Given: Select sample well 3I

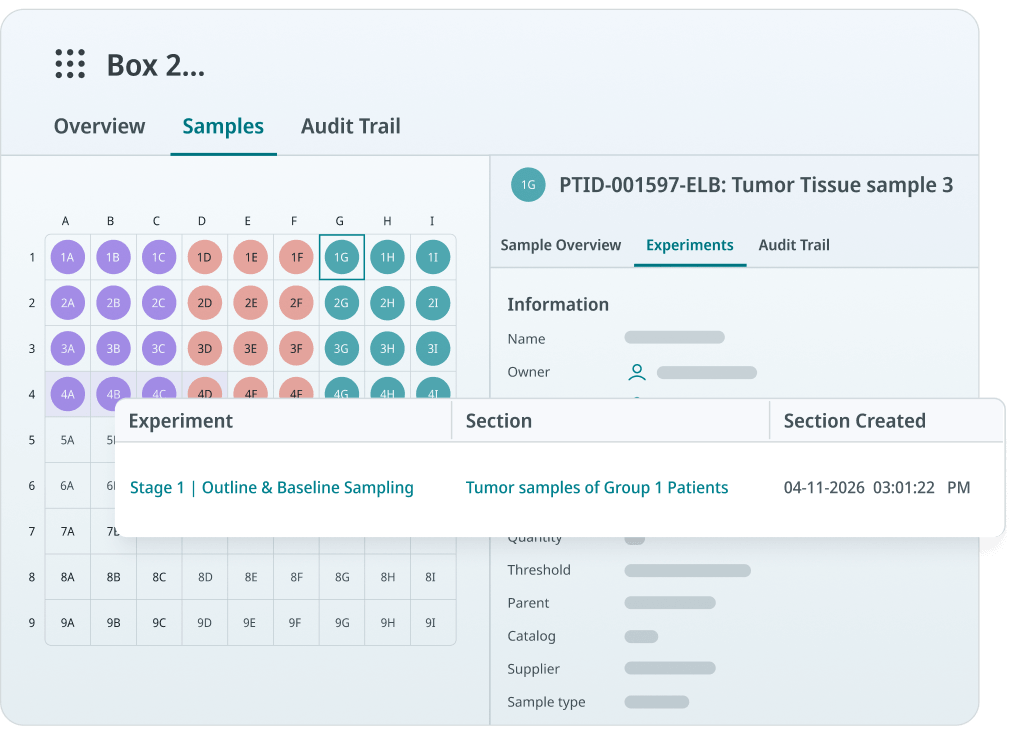Looking at the screenshot, I should pyautogui.click(x=433, y=348).
